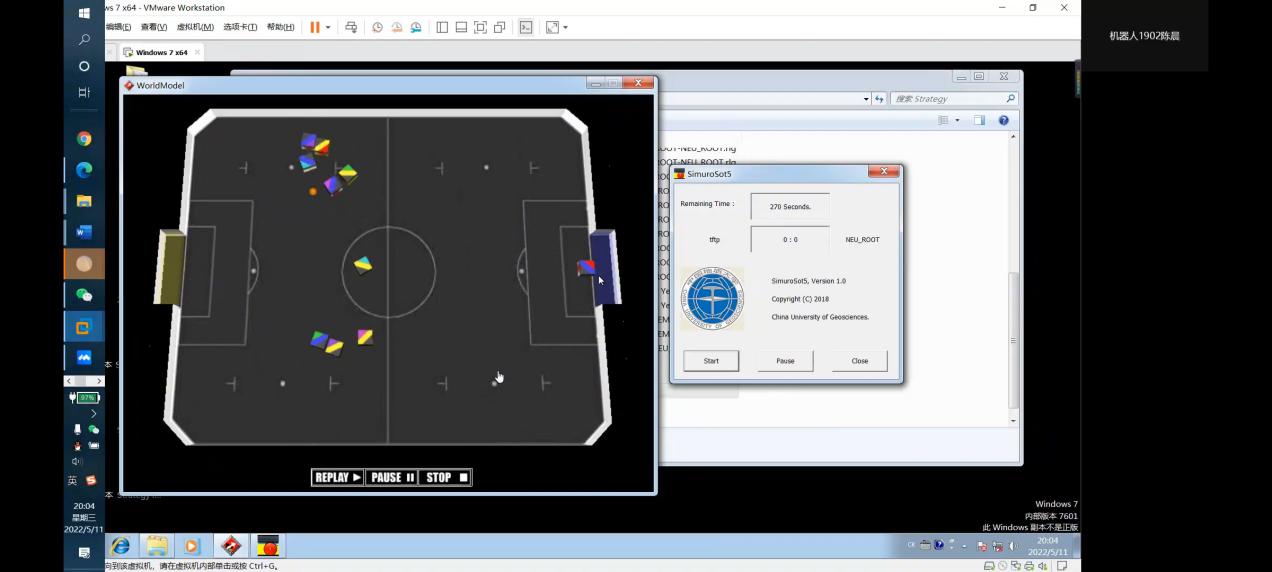Click the VMware pause VM icon
This screenshot has width=1272, height=572.
click(x=314, y=27)
